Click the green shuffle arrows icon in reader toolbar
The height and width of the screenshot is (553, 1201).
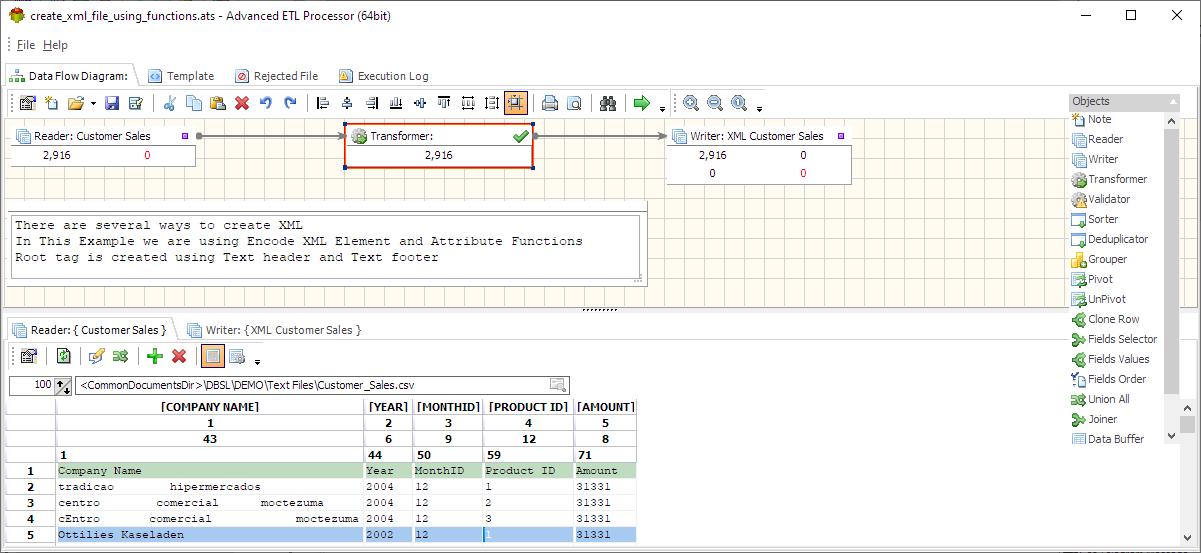click(121, 355)
